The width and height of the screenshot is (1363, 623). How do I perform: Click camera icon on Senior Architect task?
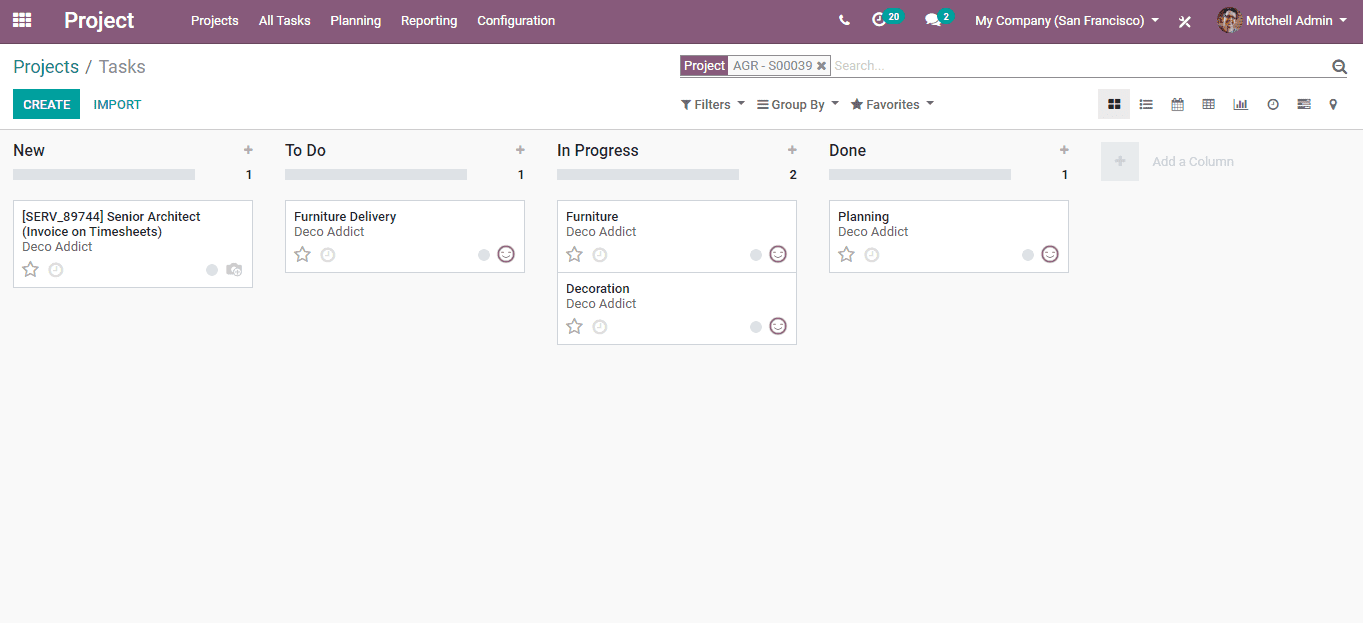click(x=234, y=270)
